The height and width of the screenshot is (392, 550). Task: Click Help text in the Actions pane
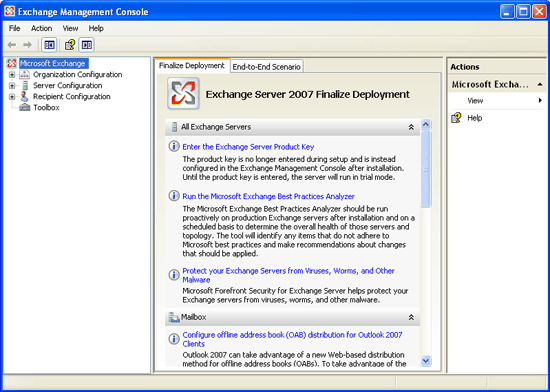(475, 118)
